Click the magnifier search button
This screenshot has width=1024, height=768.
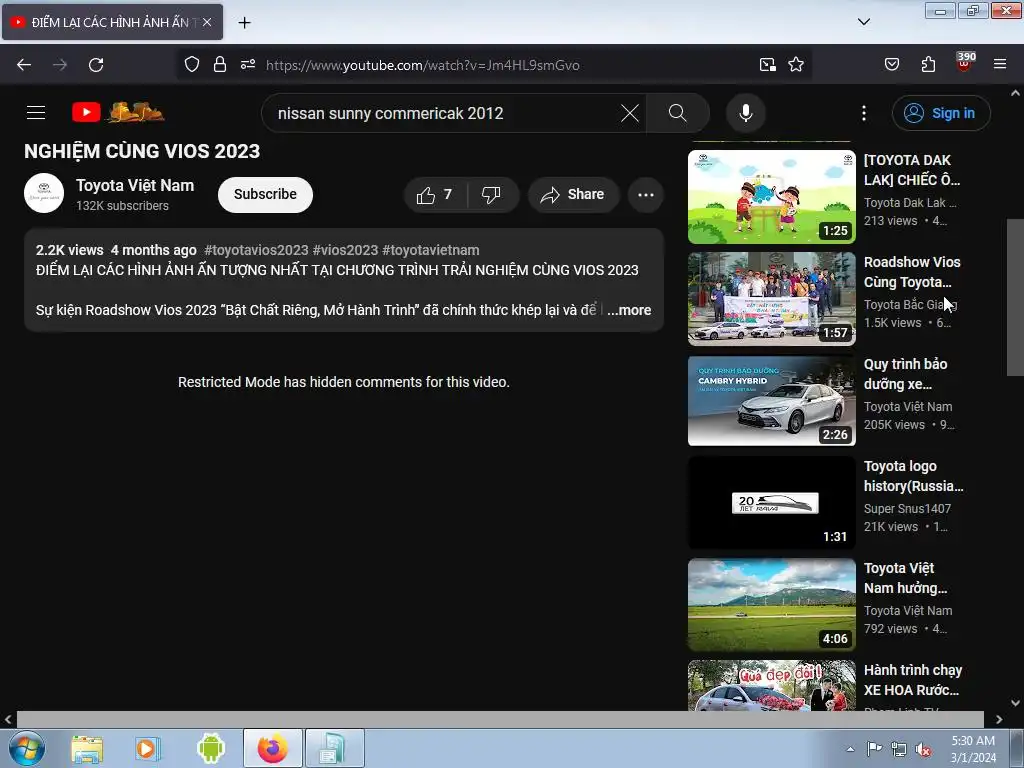point(678,113)
